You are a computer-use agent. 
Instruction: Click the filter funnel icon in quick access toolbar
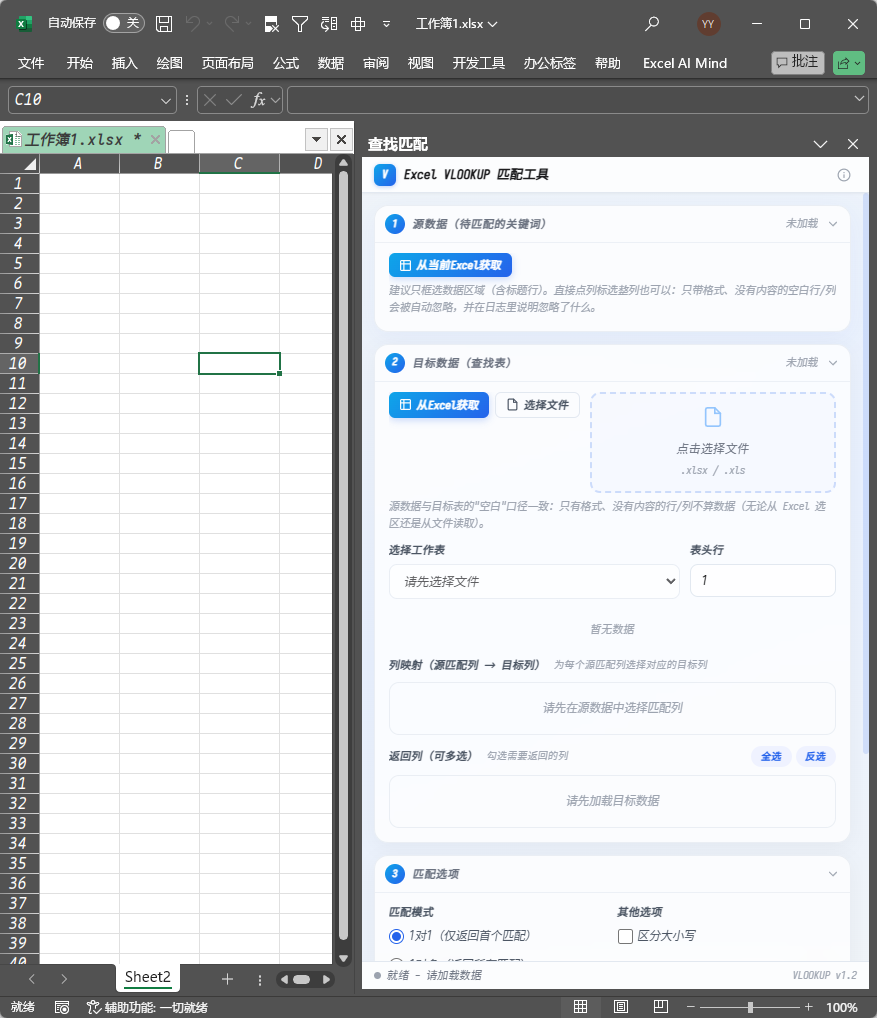300,24
